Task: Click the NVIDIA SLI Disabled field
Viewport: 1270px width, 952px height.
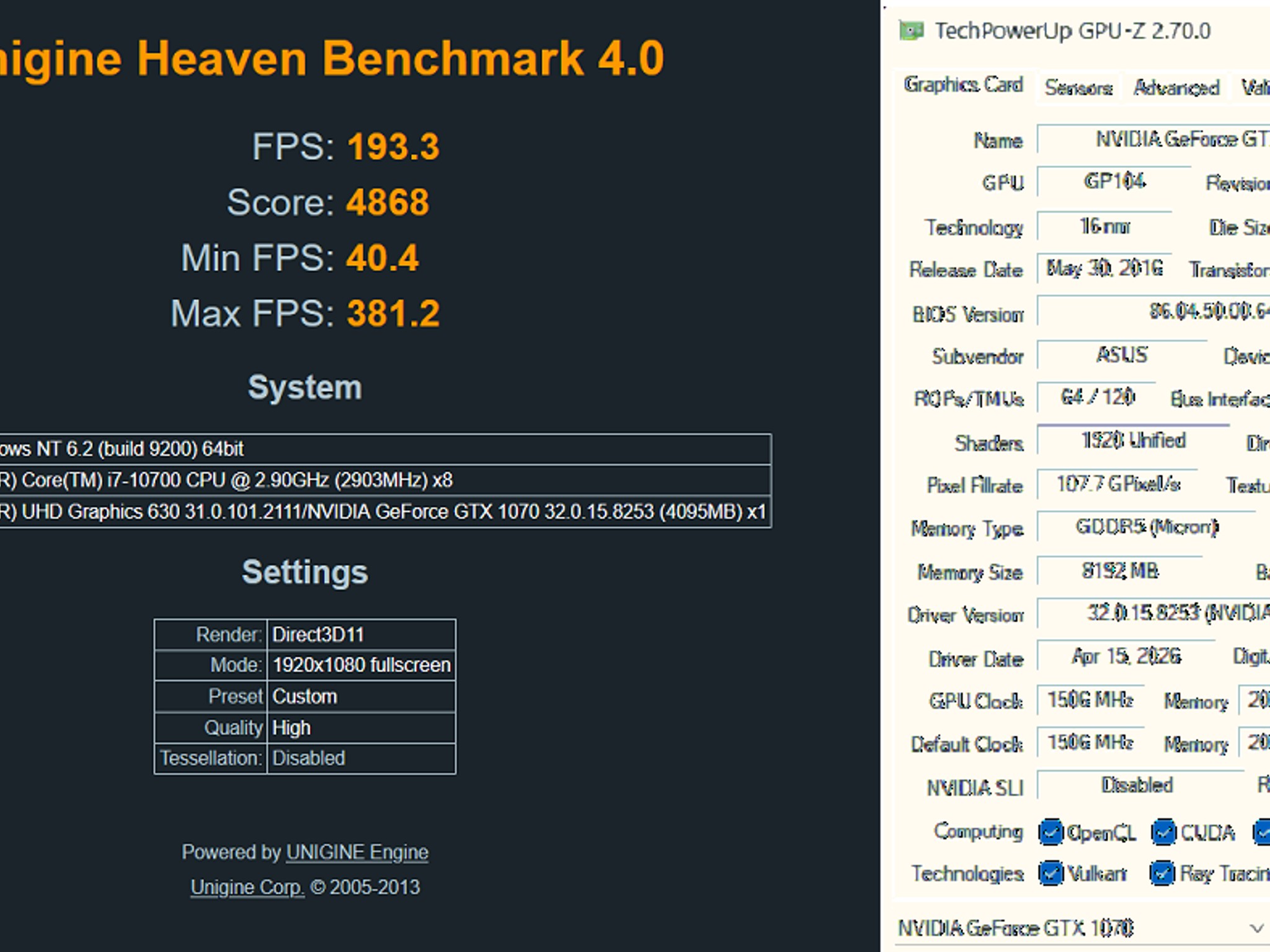Action: tap(1140, 785)
